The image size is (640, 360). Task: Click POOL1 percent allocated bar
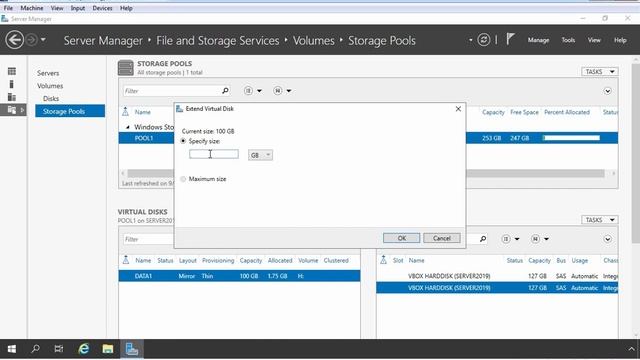(571, 138)
